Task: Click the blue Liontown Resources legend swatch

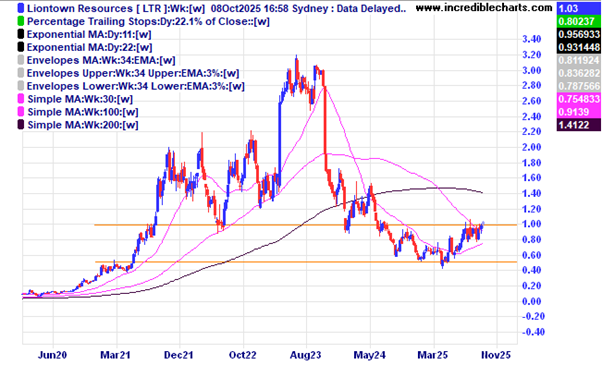Action: click(21, 8)
